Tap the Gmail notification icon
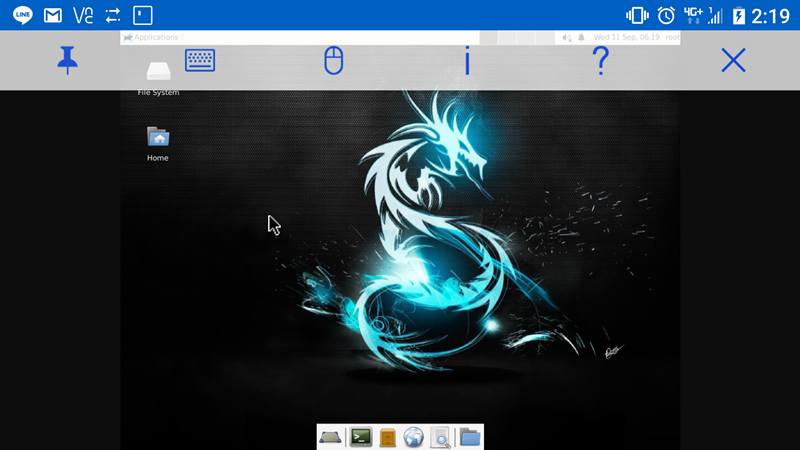The image size is (800, 450). (53, 15)
